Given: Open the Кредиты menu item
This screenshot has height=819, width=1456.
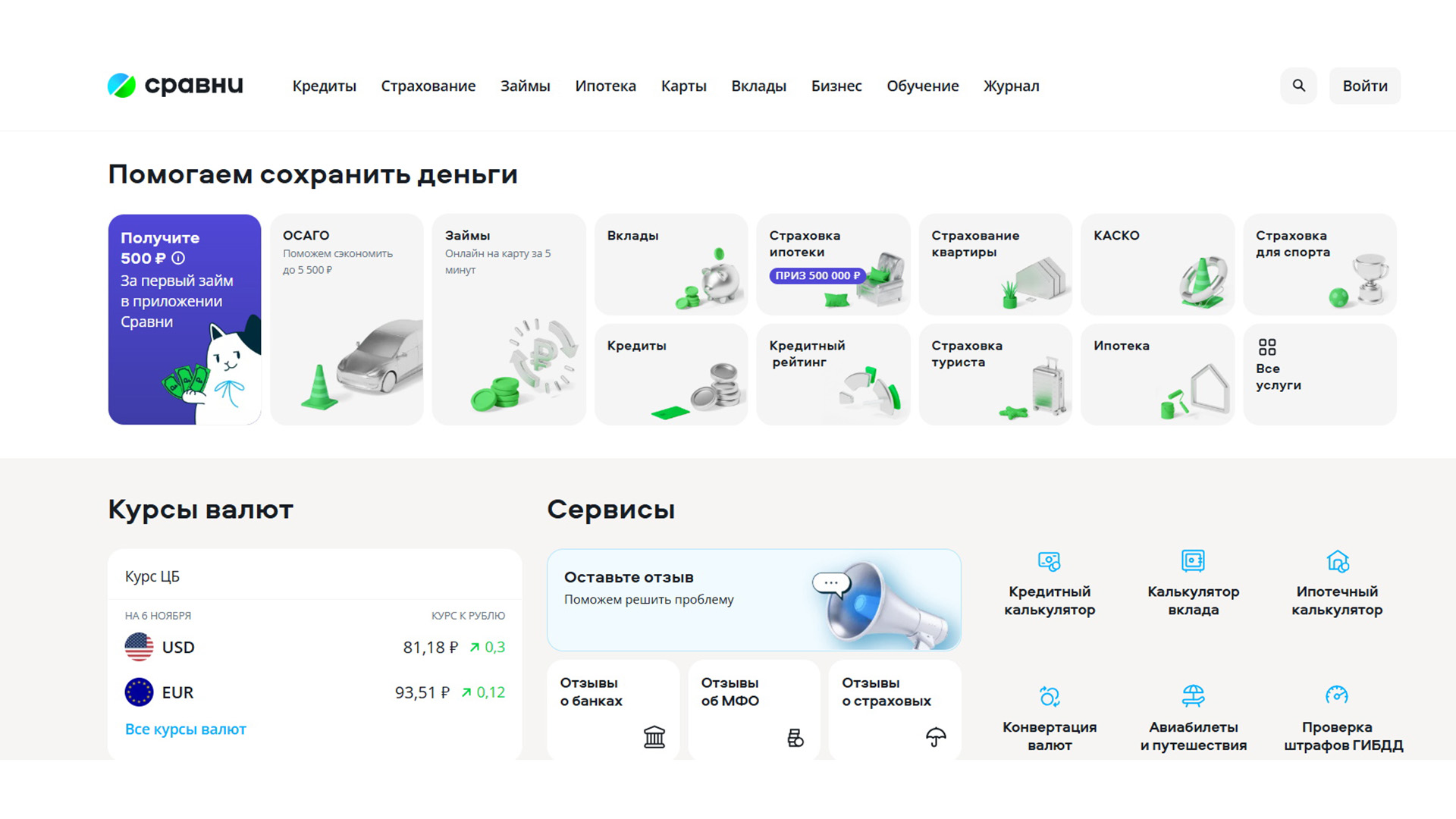Looking at the screenshot, I should click(x=324, y=86).
